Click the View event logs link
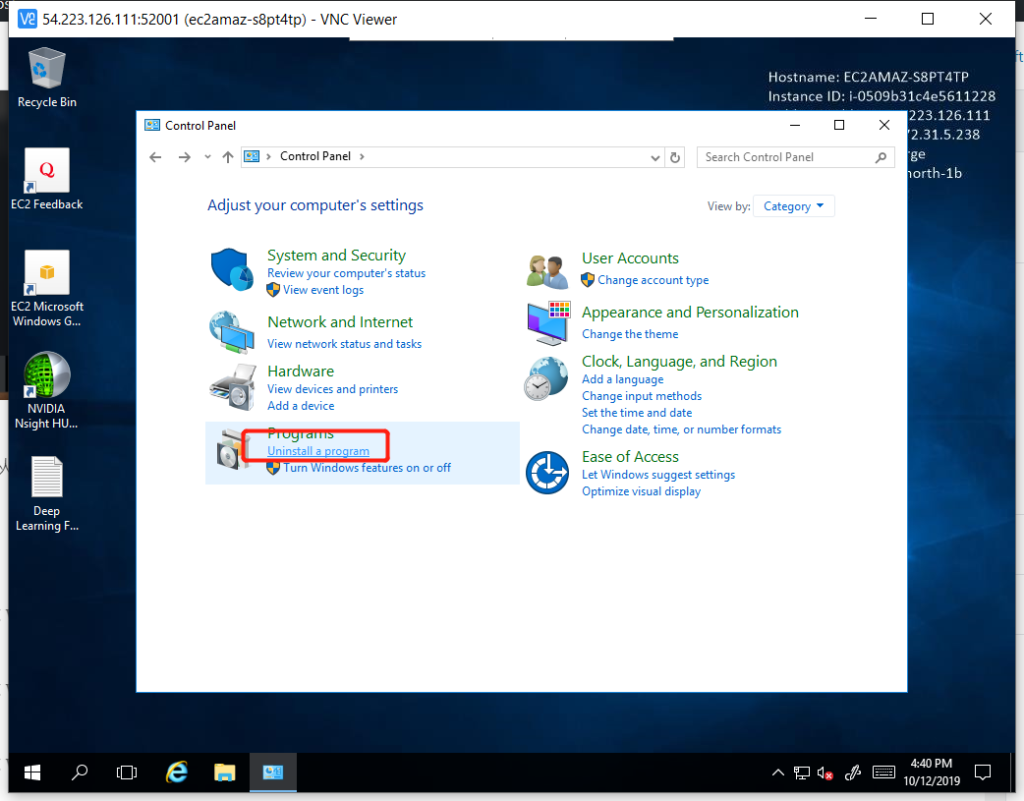The height and width of the screenshot is (801, 1024). (323, 290)
